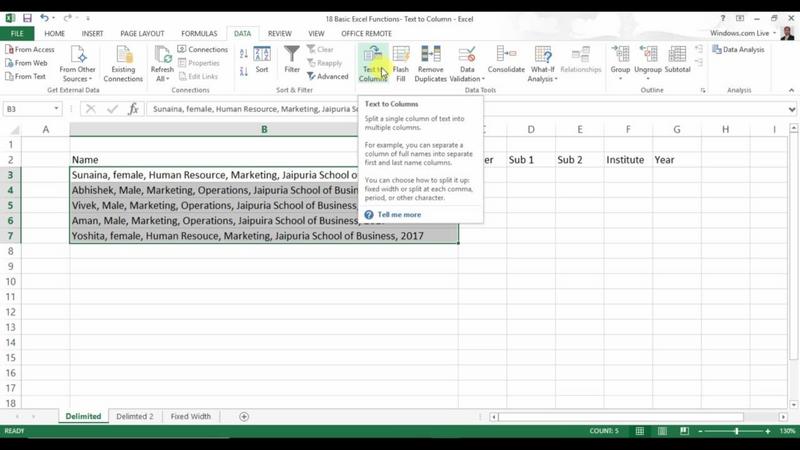
Task: Switch to Page Break Preview in status bar
Action: (684, 431)
